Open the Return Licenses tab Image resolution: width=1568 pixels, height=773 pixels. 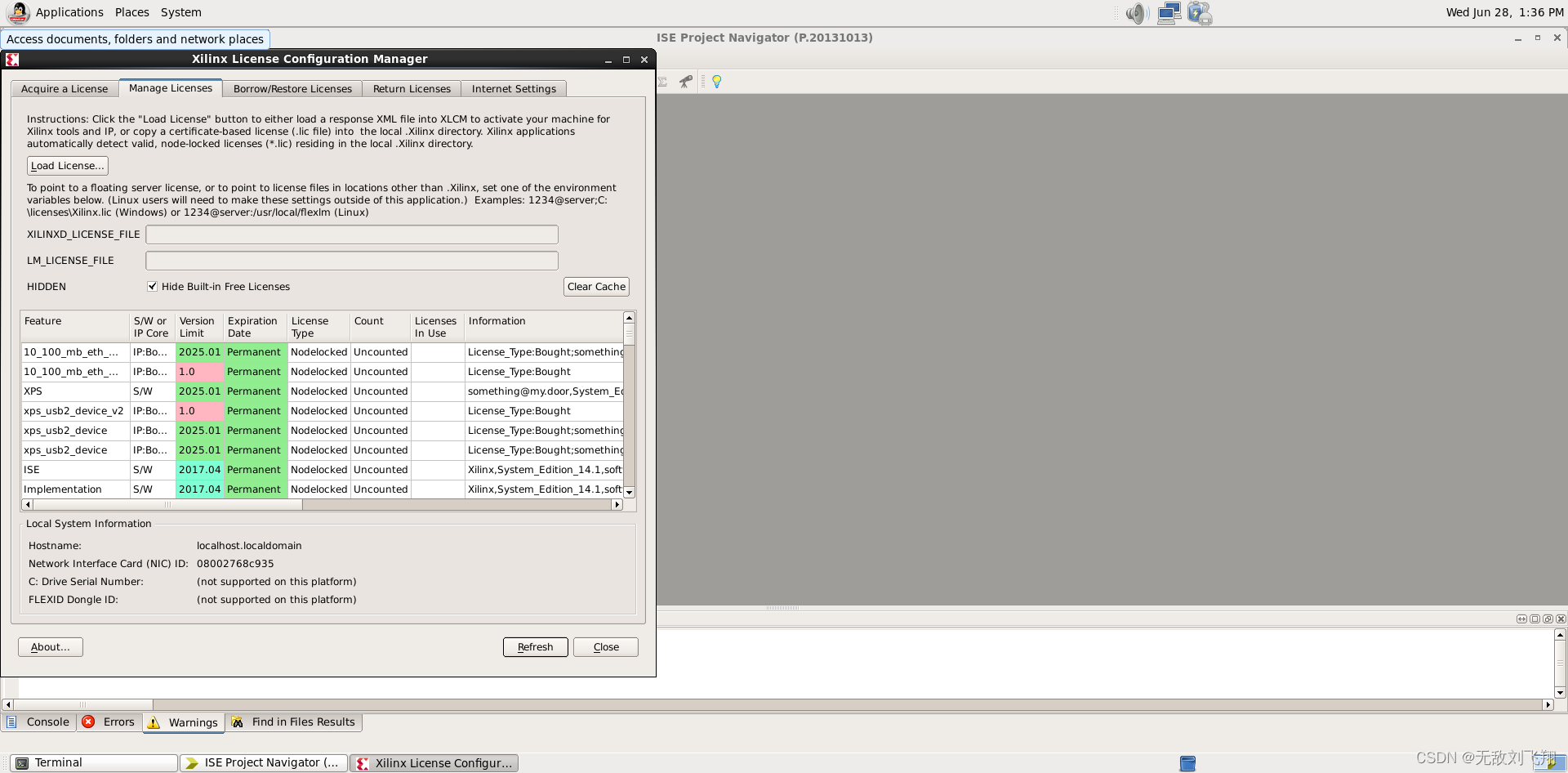click(412, 88)
